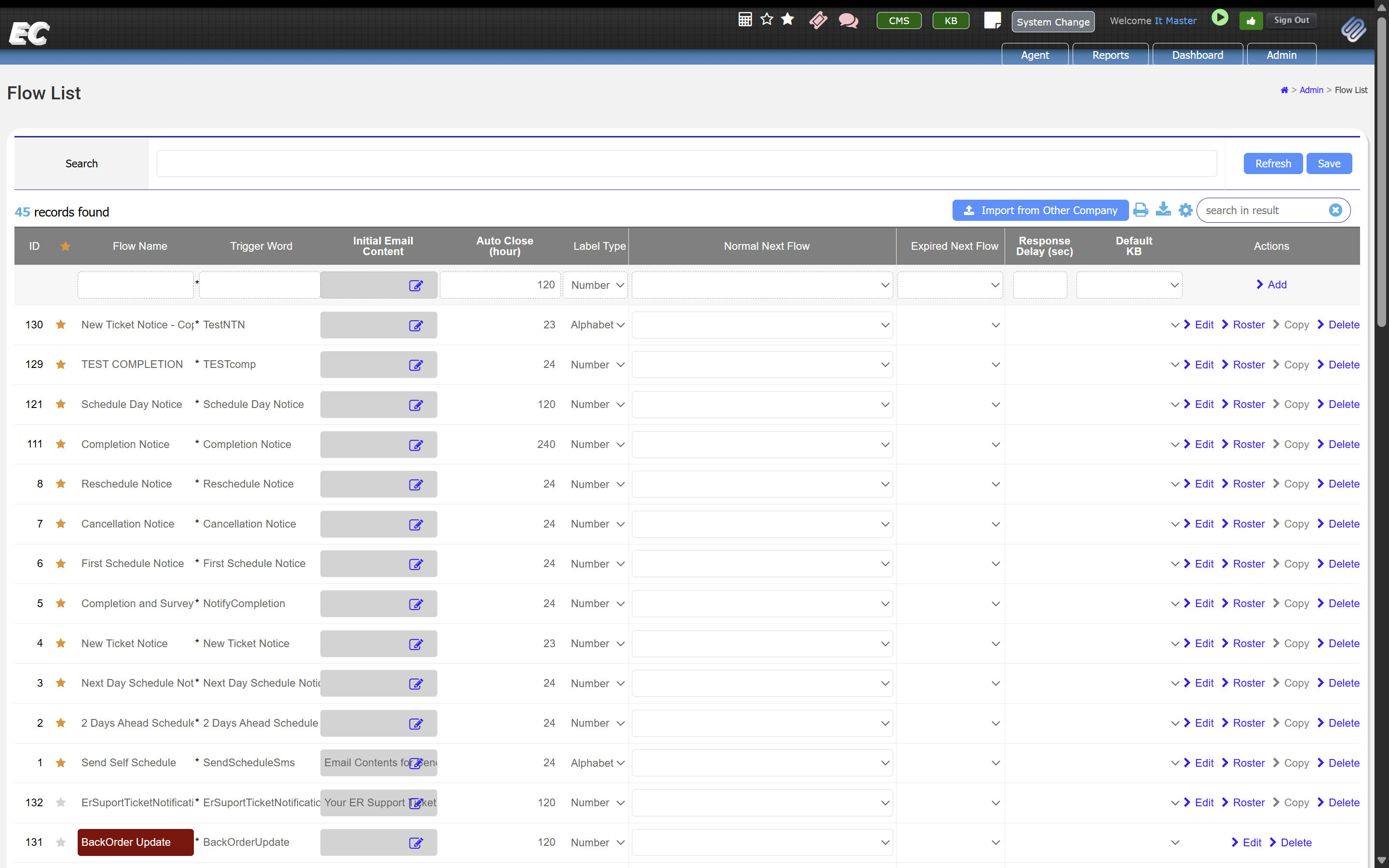Open Normal Next Flow dropdown for Cancellation Notice
The image size is (1389, 868).
point(762,524)
